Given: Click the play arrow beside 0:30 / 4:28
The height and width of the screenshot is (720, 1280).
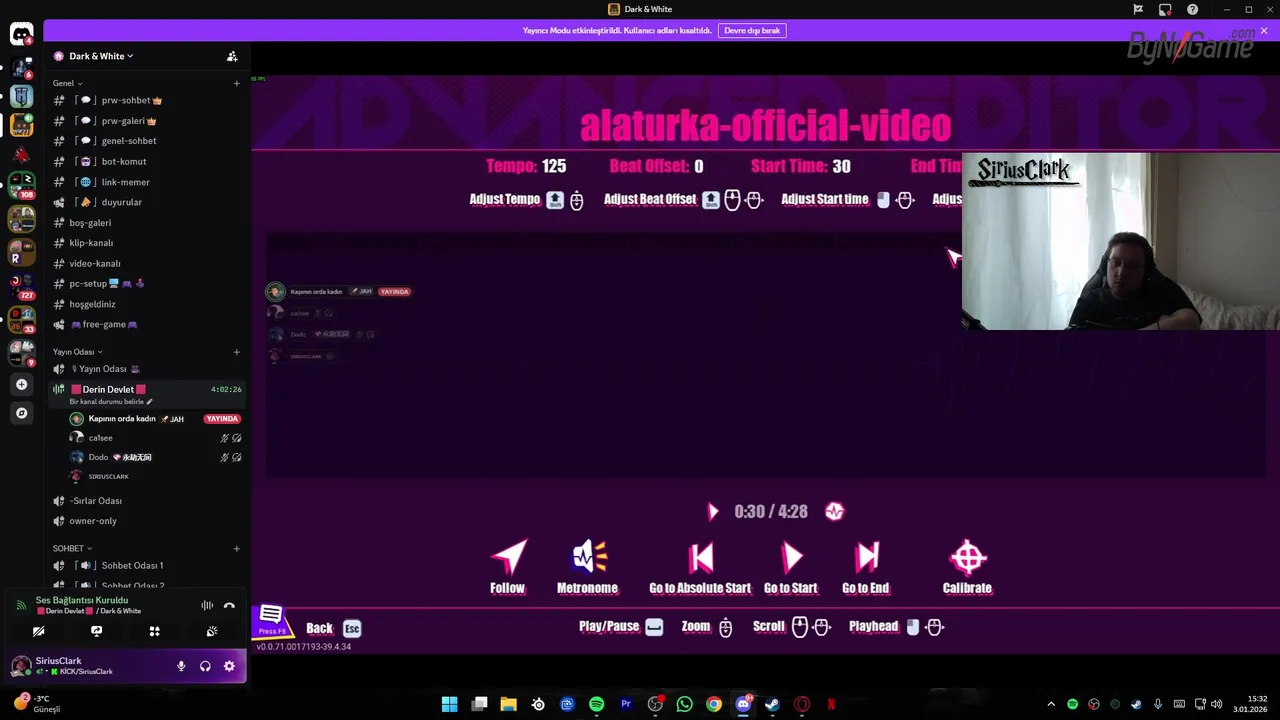Looking at the screenshot, I should click(713, 512).
